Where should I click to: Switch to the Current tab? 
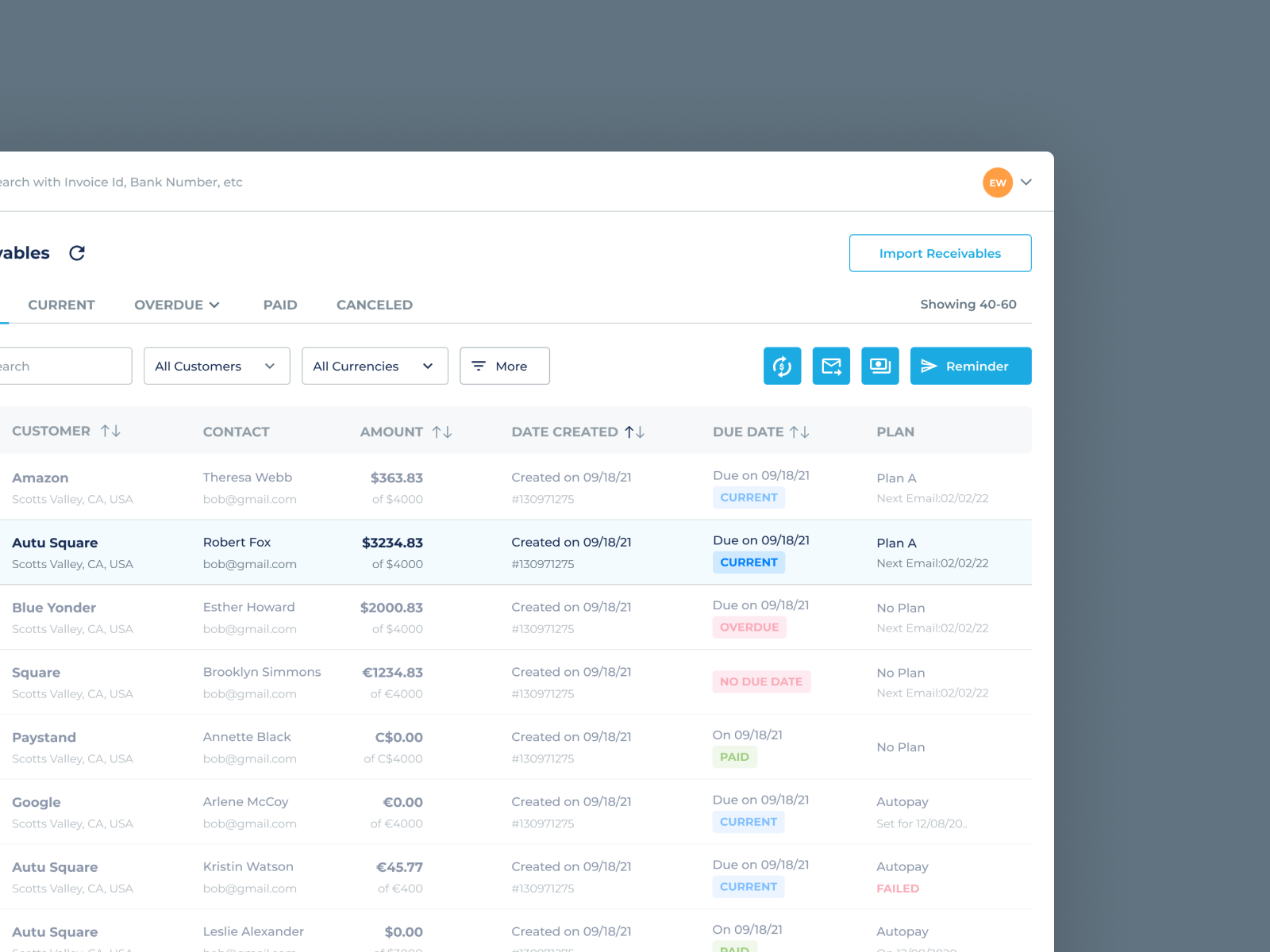pyautogui.click(x=61, y=305)
